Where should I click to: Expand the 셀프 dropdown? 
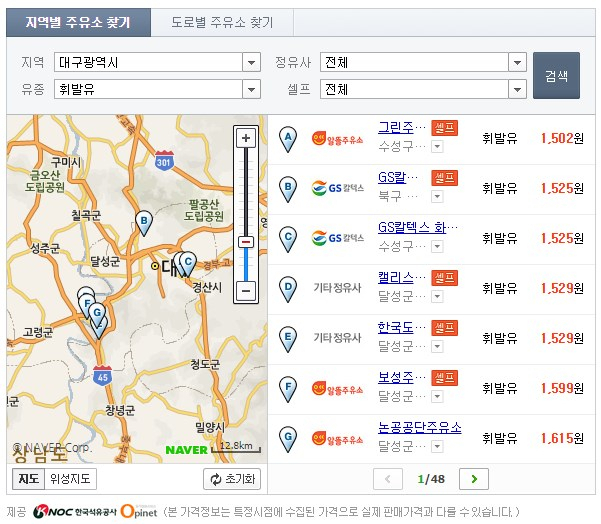[x=423, y=89]
